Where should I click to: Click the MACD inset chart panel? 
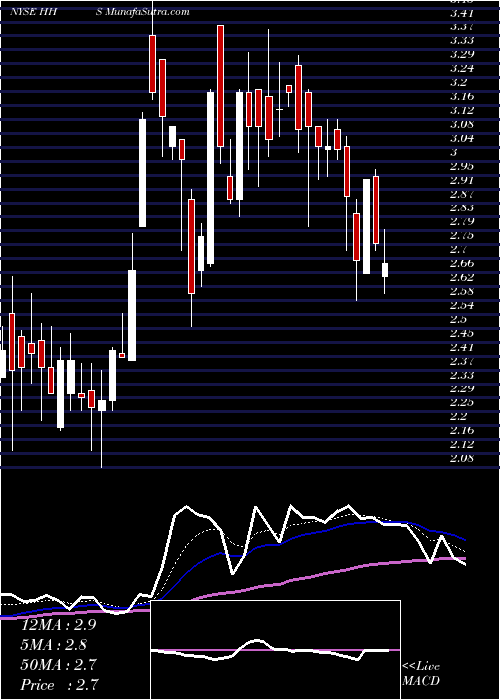coord(275,650)
